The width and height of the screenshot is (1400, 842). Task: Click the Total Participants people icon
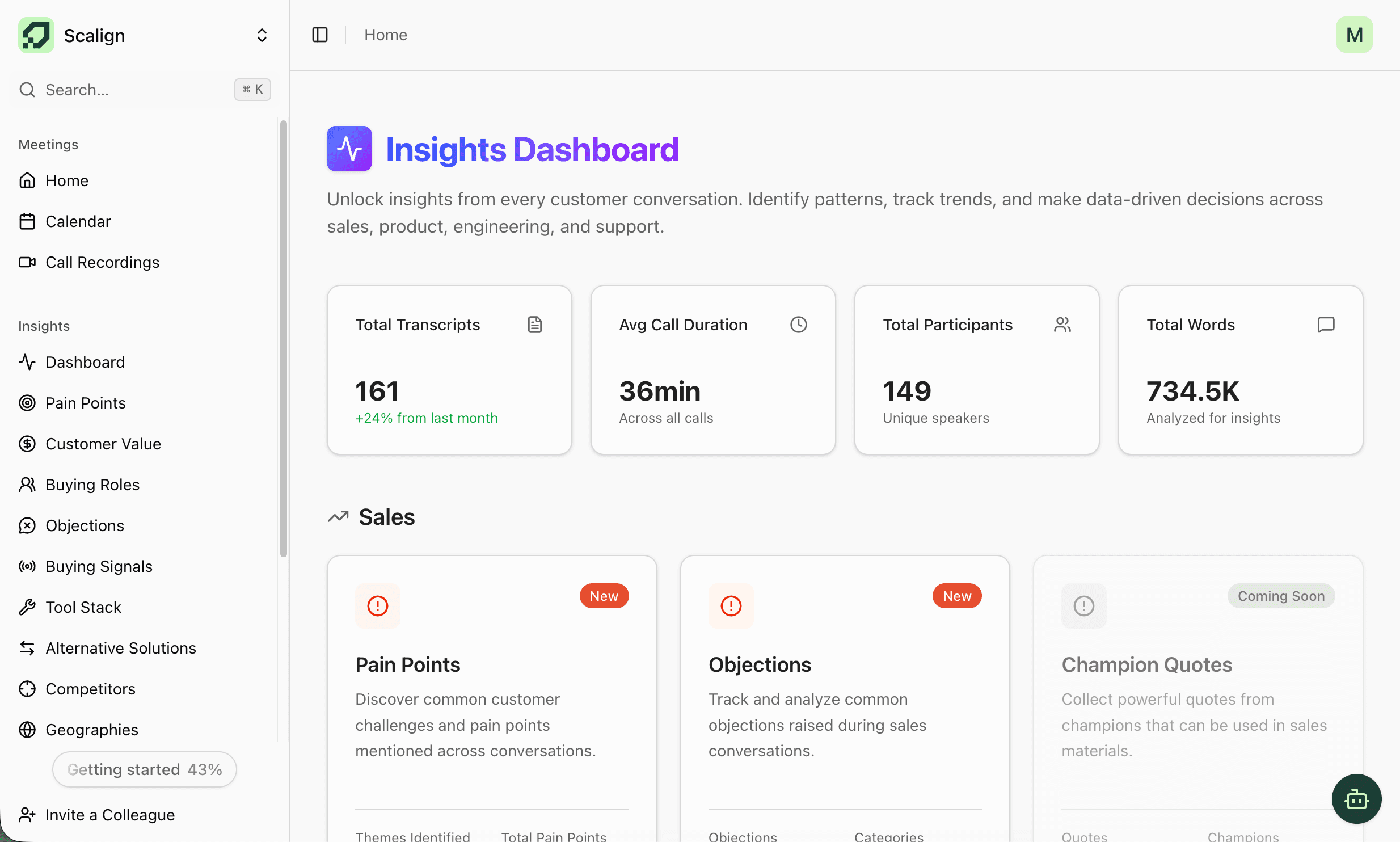[1062, 325]
